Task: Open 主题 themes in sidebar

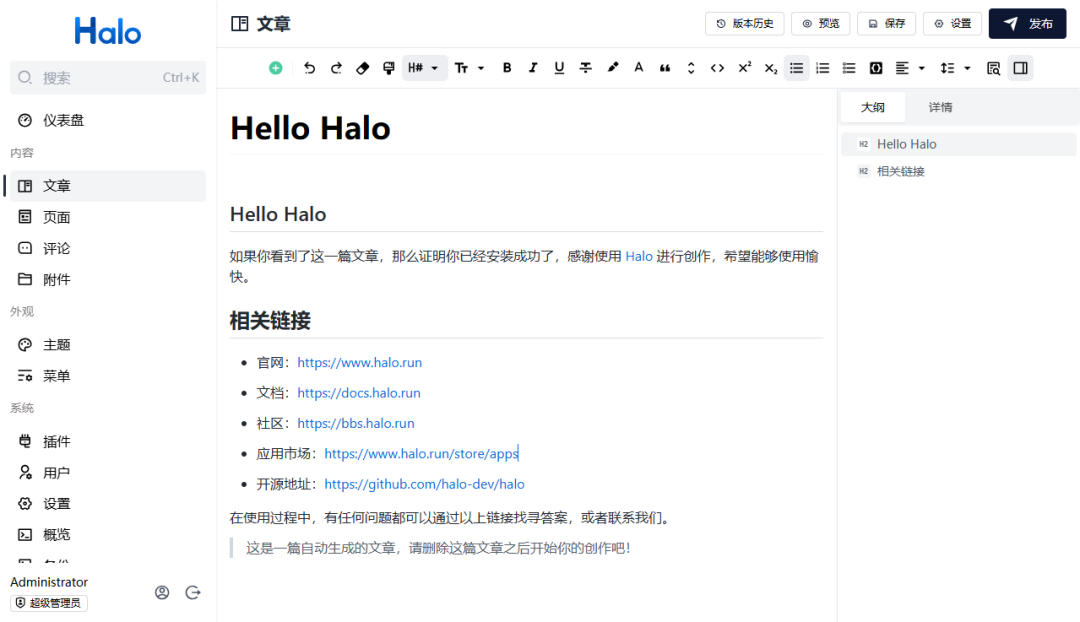Action: point(107,345)
